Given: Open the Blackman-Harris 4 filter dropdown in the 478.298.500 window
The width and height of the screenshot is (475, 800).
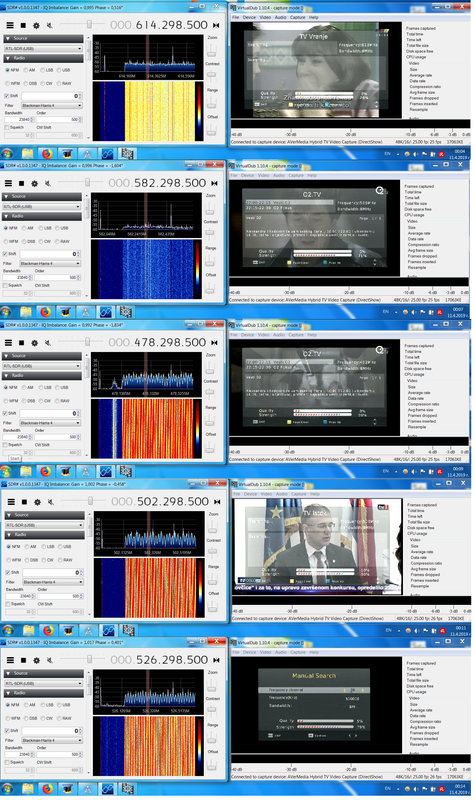Looking at the screenshot, I should (50, 423).
